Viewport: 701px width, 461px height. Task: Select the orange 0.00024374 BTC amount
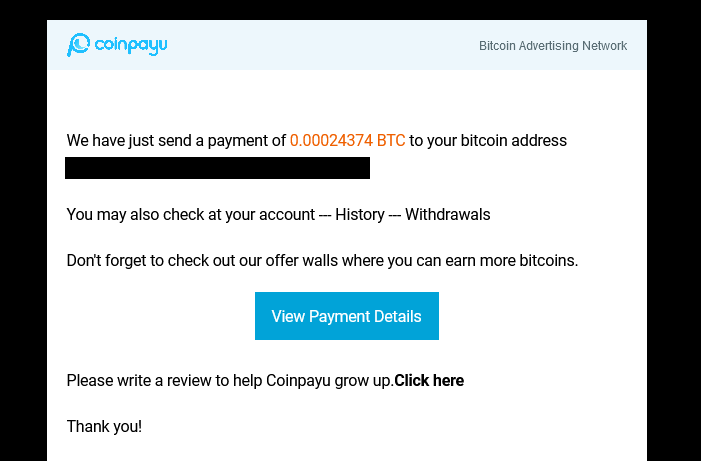tap(347, 140)
